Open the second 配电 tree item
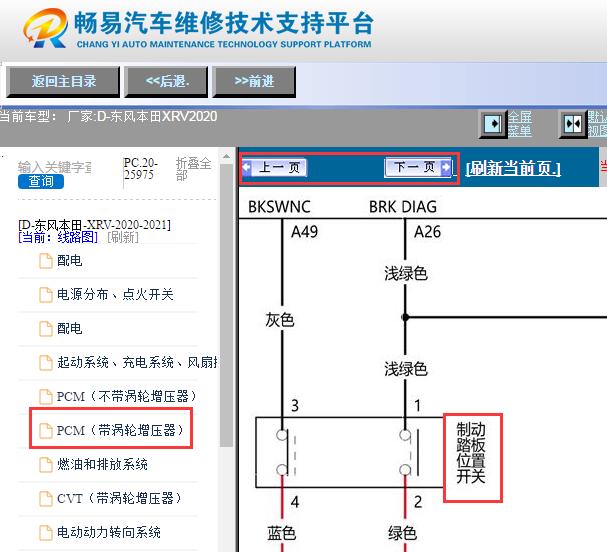The height and width of the screenshot is (552, 607). point(69,328)
